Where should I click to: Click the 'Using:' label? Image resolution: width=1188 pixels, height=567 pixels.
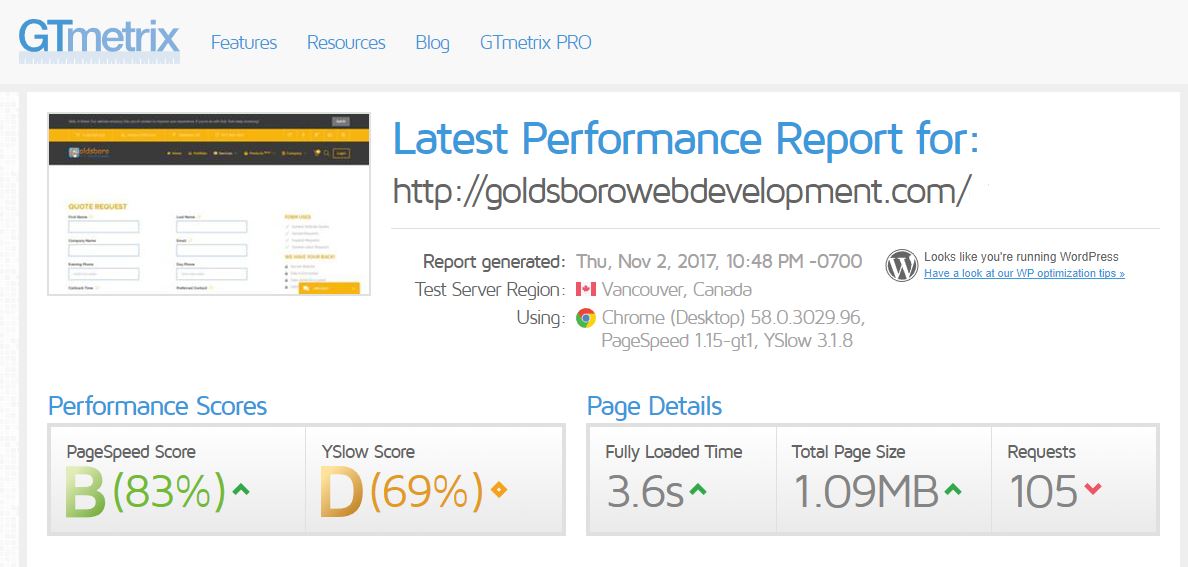[x=541, y=318]
